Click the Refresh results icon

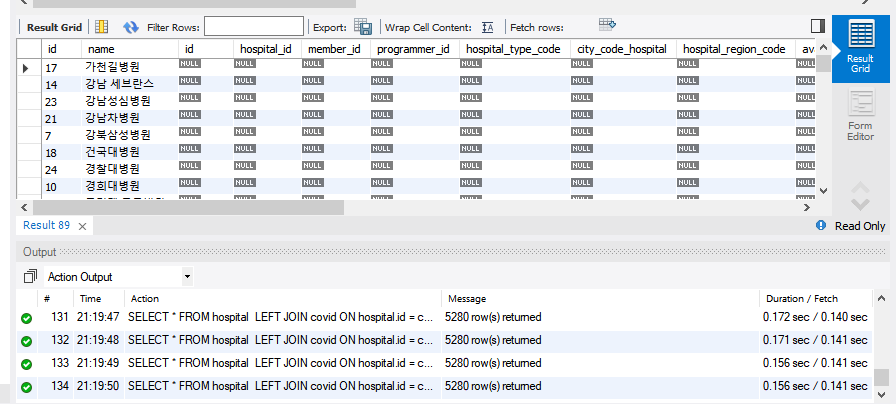(x=131, y=27)
